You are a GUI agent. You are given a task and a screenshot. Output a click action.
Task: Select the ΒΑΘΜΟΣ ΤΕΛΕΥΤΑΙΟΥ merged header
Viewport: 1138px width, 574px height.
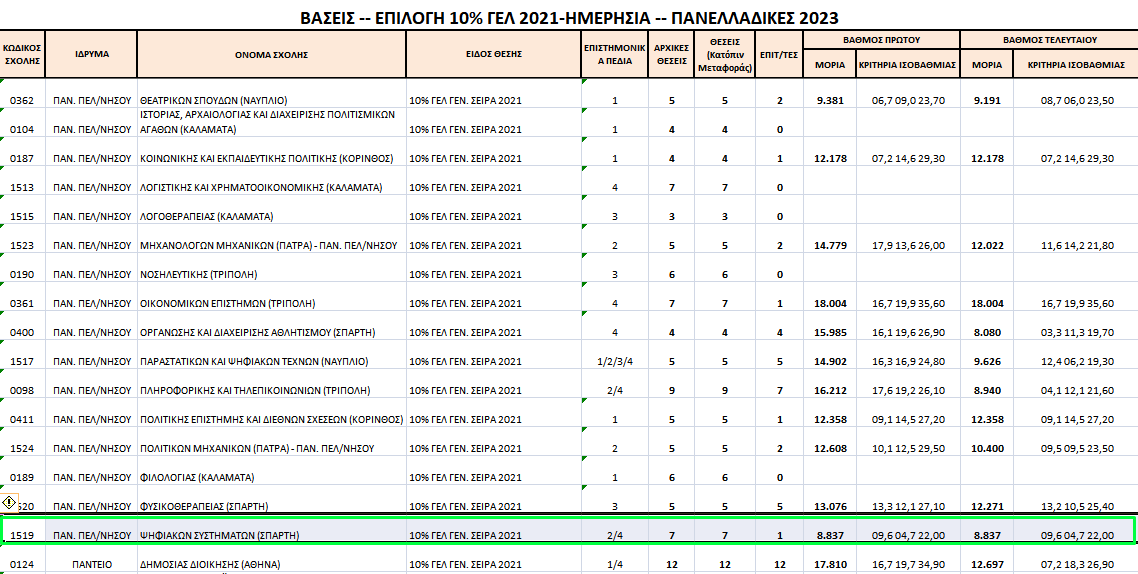click(x=1049, y=40)
